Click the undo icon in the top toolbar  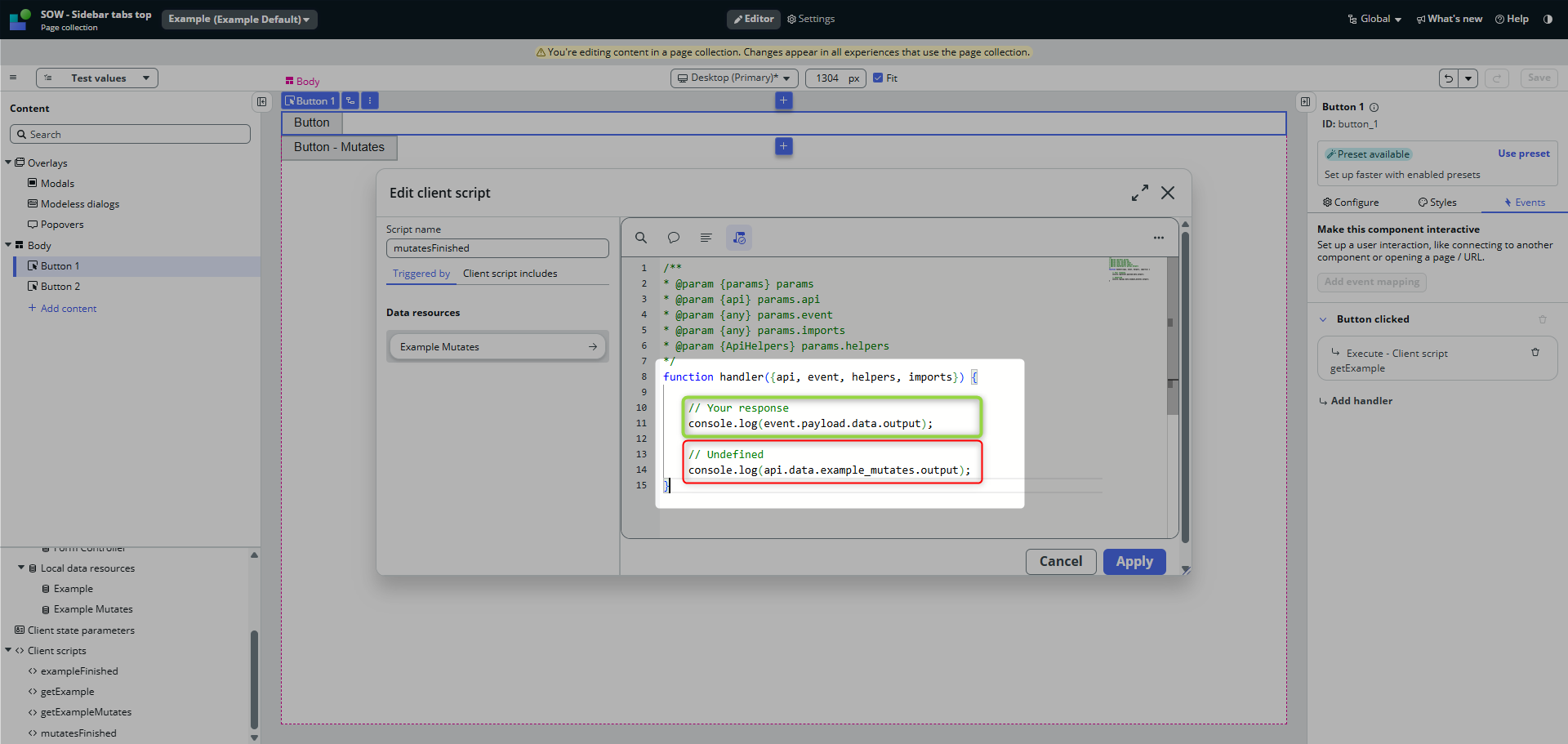[1449, 78]
